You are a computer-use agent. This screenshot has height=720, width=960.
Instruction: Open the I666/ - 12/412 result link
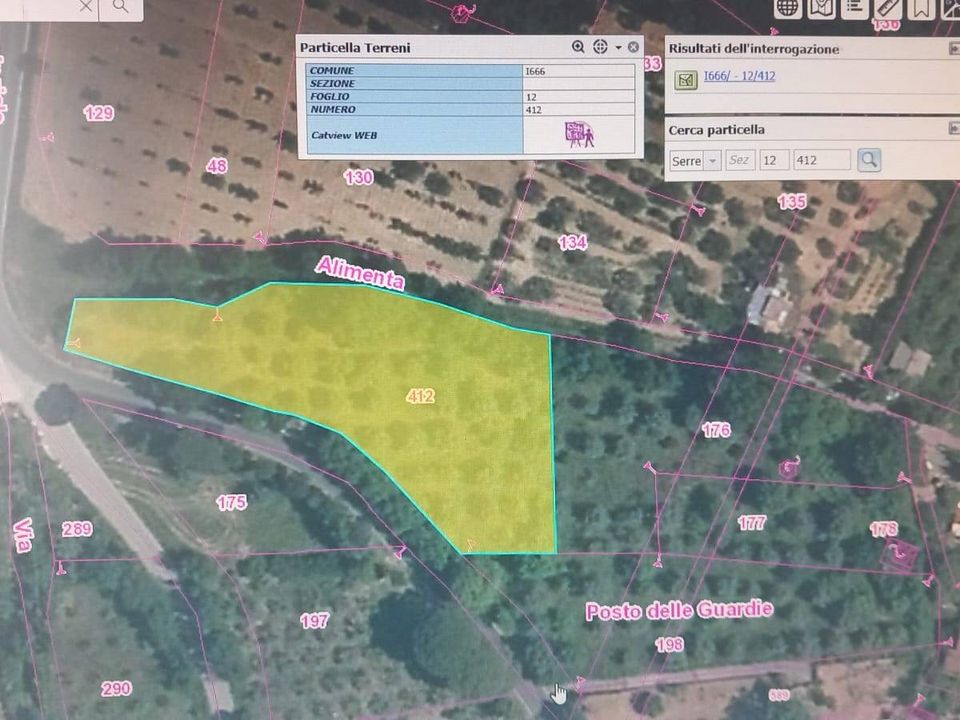740,76
